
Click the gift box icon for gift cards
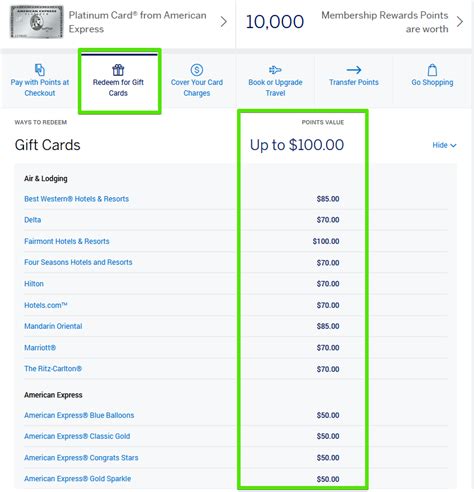[118, 70]
